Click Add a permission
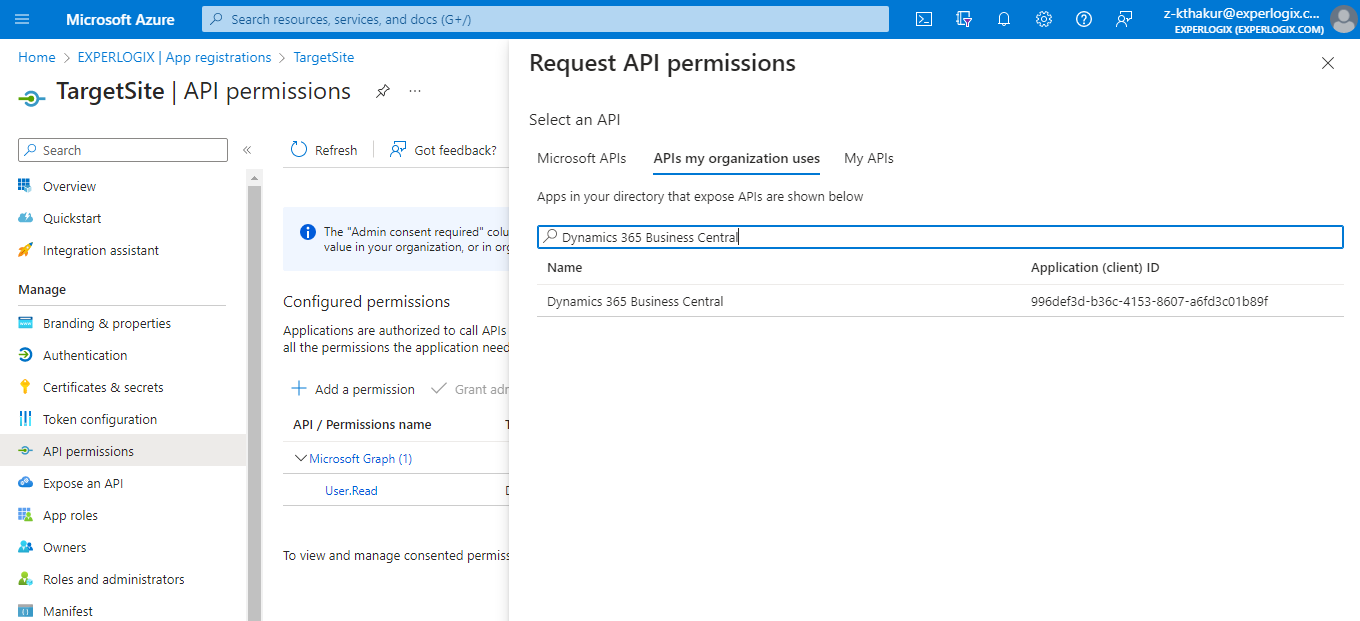Viewport: 1360px width, 621px height. [353, 389]
